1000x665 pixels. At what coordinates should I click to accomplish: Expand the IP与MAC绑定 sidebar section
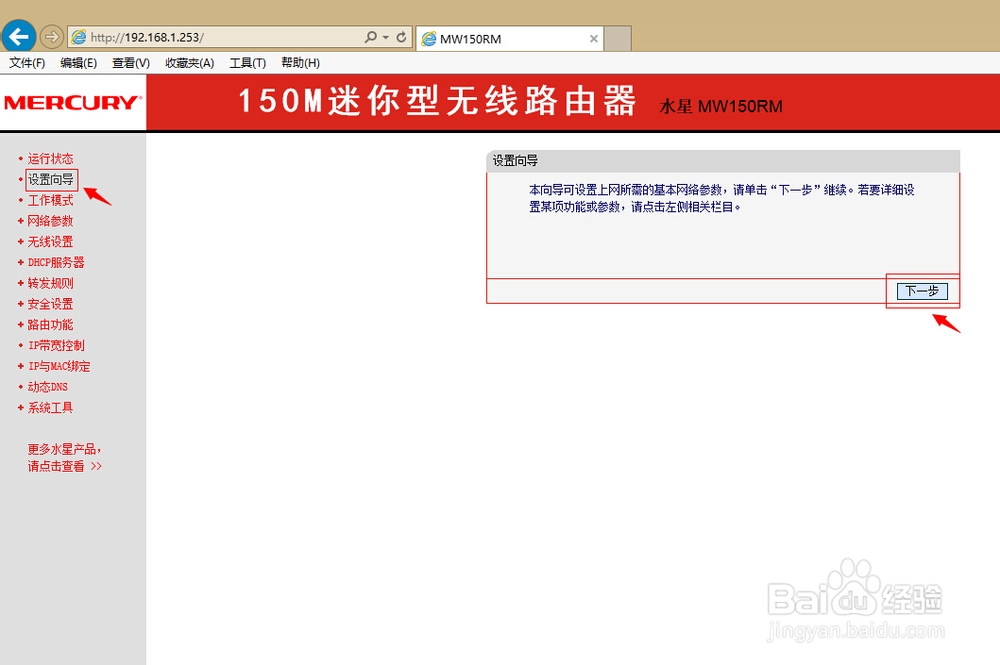coord(59,367)
